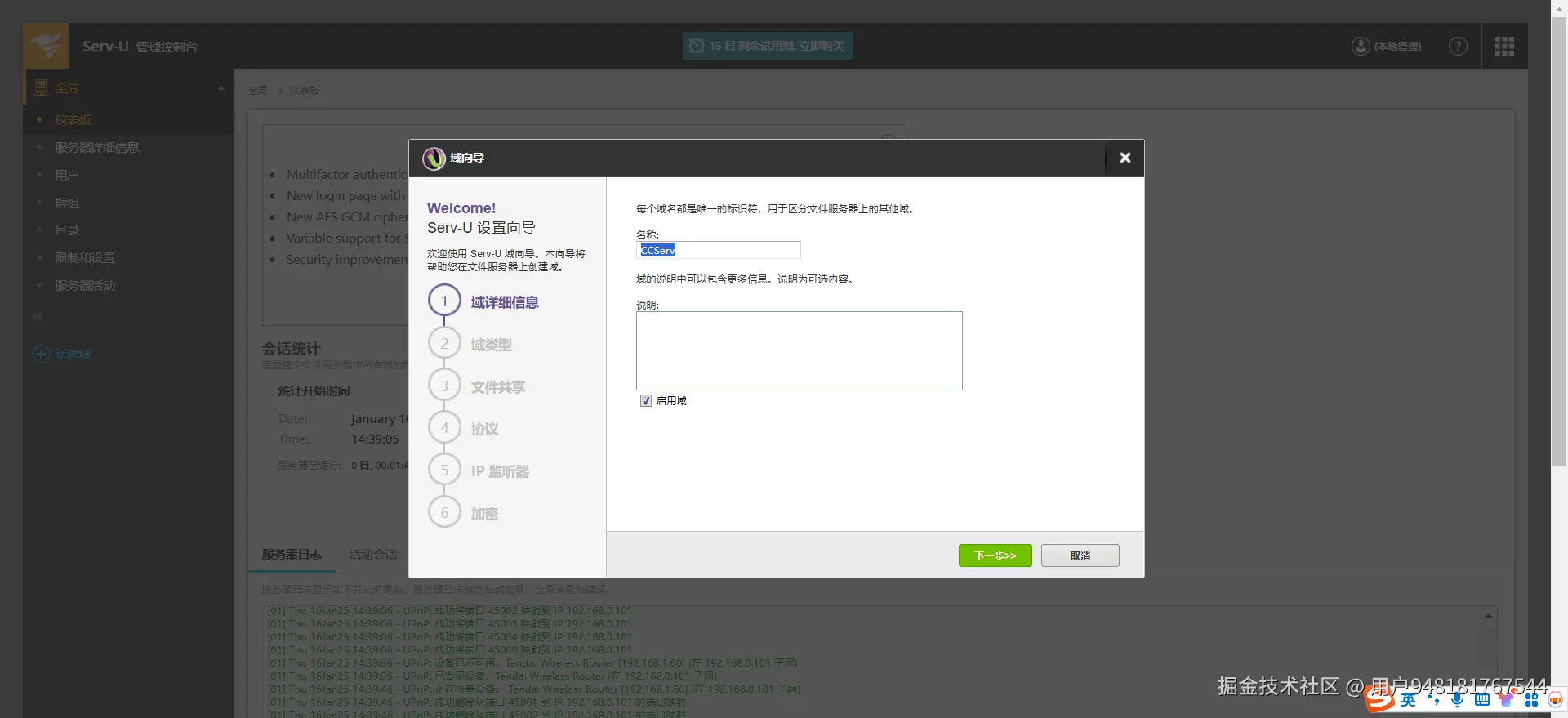Click the 15-day trial remaining banner
The width and height of the screenshot is (1568, 718).
coord(767,46)
